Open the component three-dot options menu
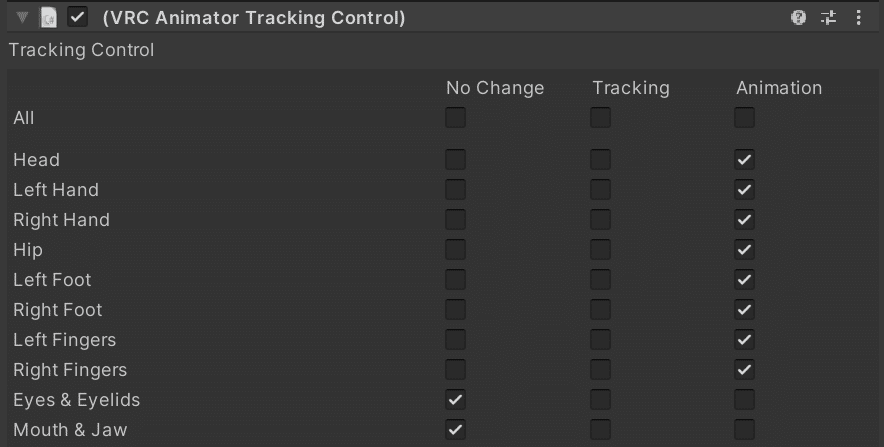The width and height of the screenshot is (884, 447). click(x=858, y=17)
